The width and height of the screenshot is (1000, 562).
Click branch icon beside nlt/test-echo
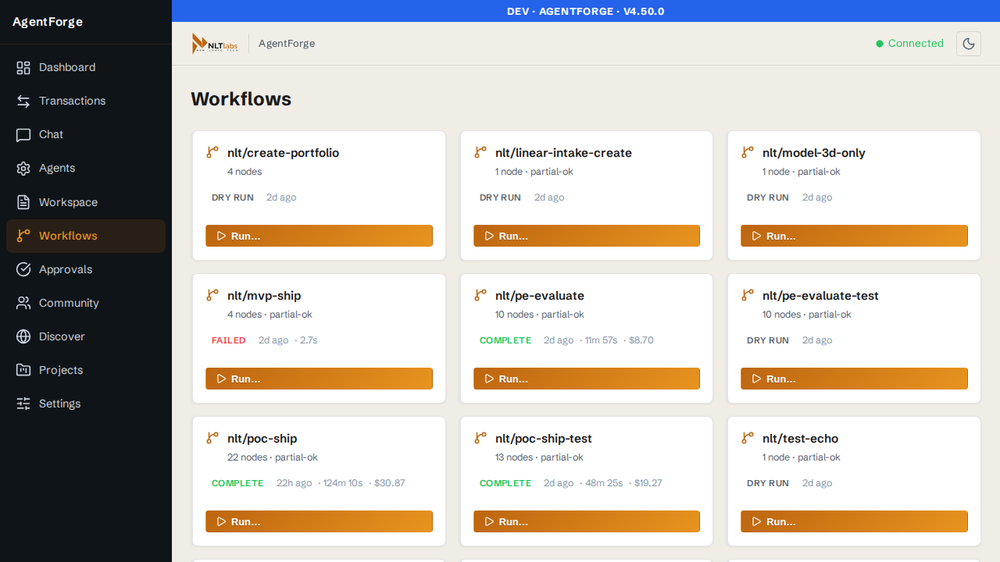click(x=747, y=438)
